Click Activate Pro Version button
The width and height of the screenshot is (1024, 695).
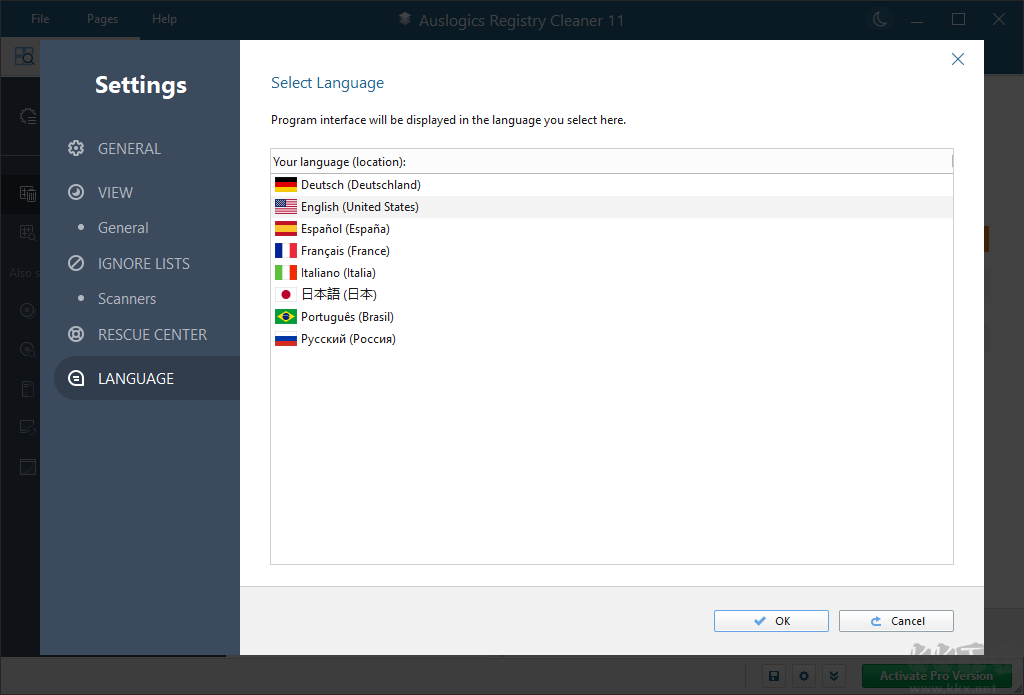[936, 675]
